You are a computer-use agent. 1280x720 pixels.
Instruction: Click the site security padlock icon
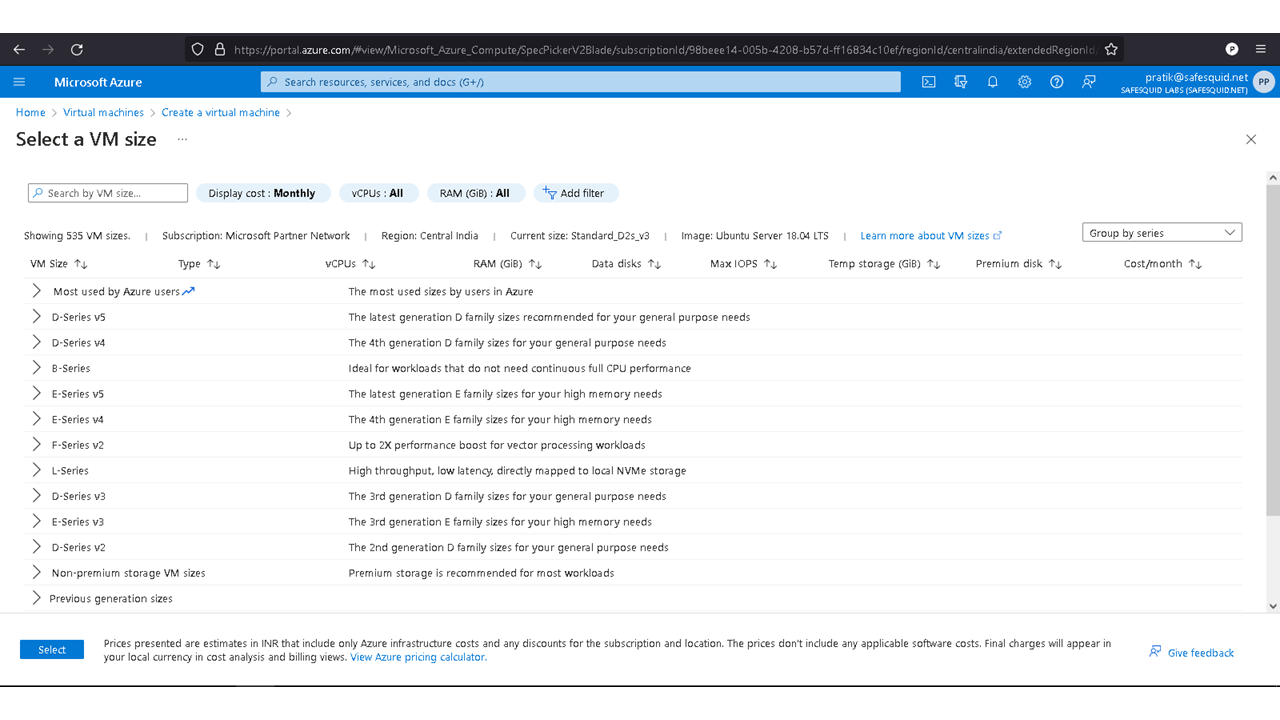[x=221, y=49]
